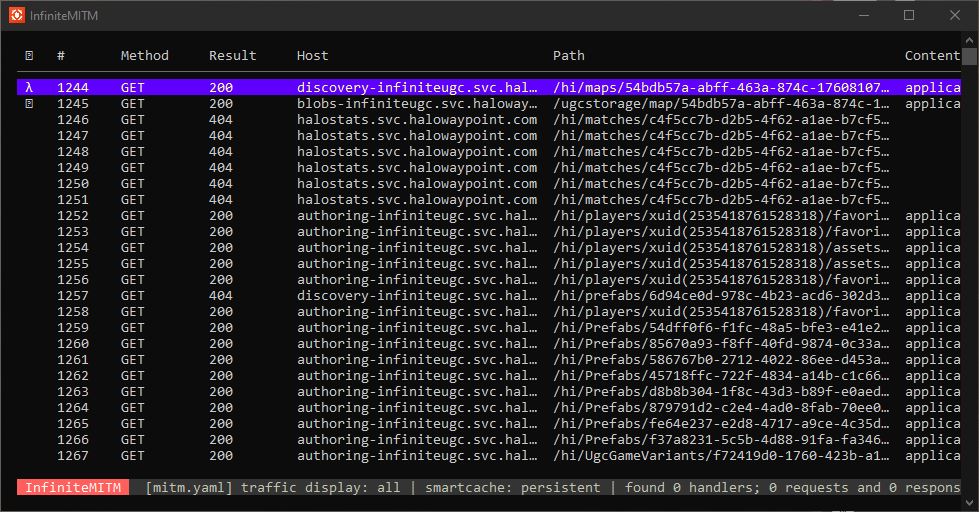Viewport: 979px width, 512px height.
Task: Click the InfiniteMITM window title text
Action: coord(64,16)
